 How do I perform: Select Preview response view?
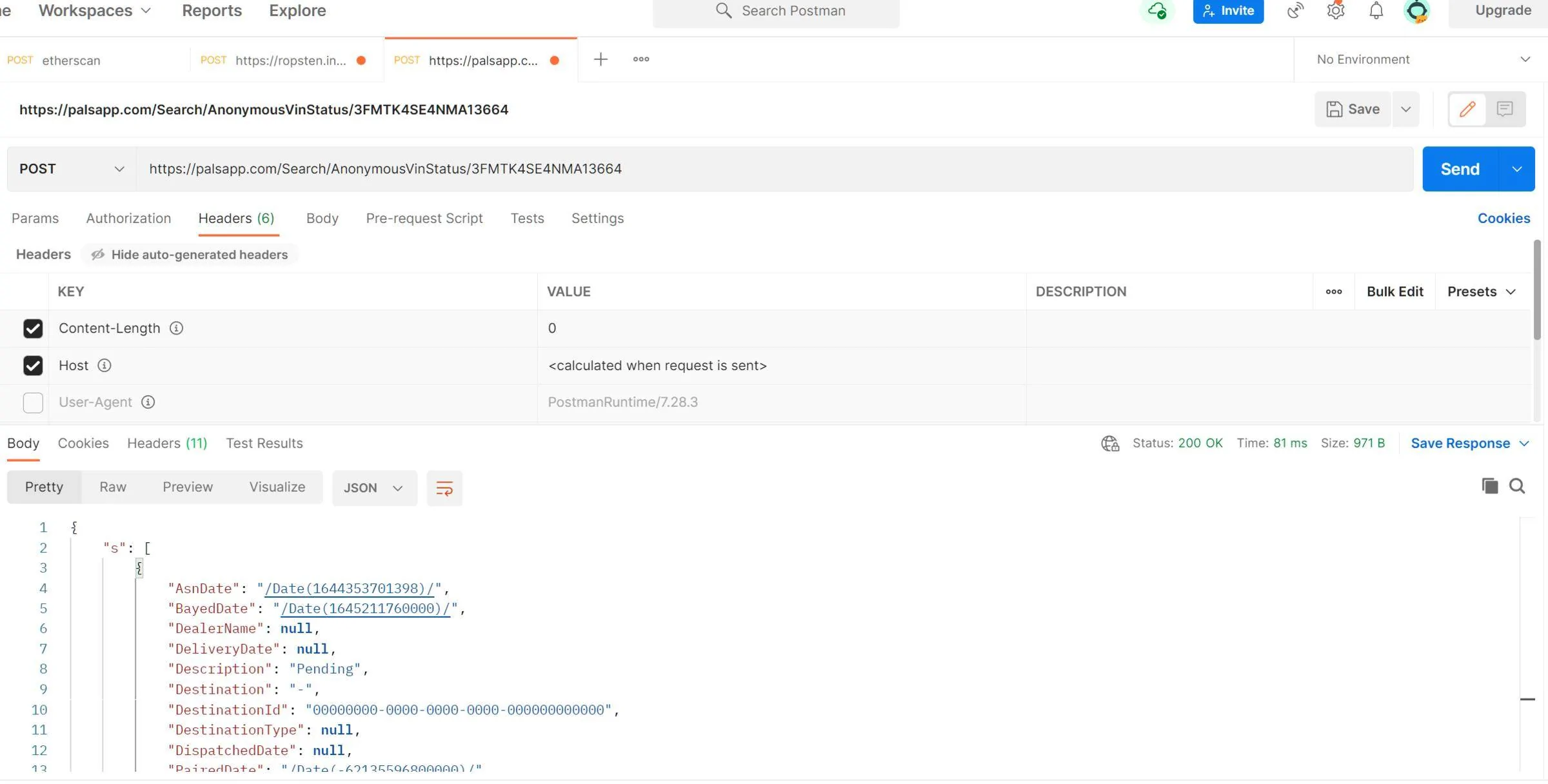[x=188, y=487]
